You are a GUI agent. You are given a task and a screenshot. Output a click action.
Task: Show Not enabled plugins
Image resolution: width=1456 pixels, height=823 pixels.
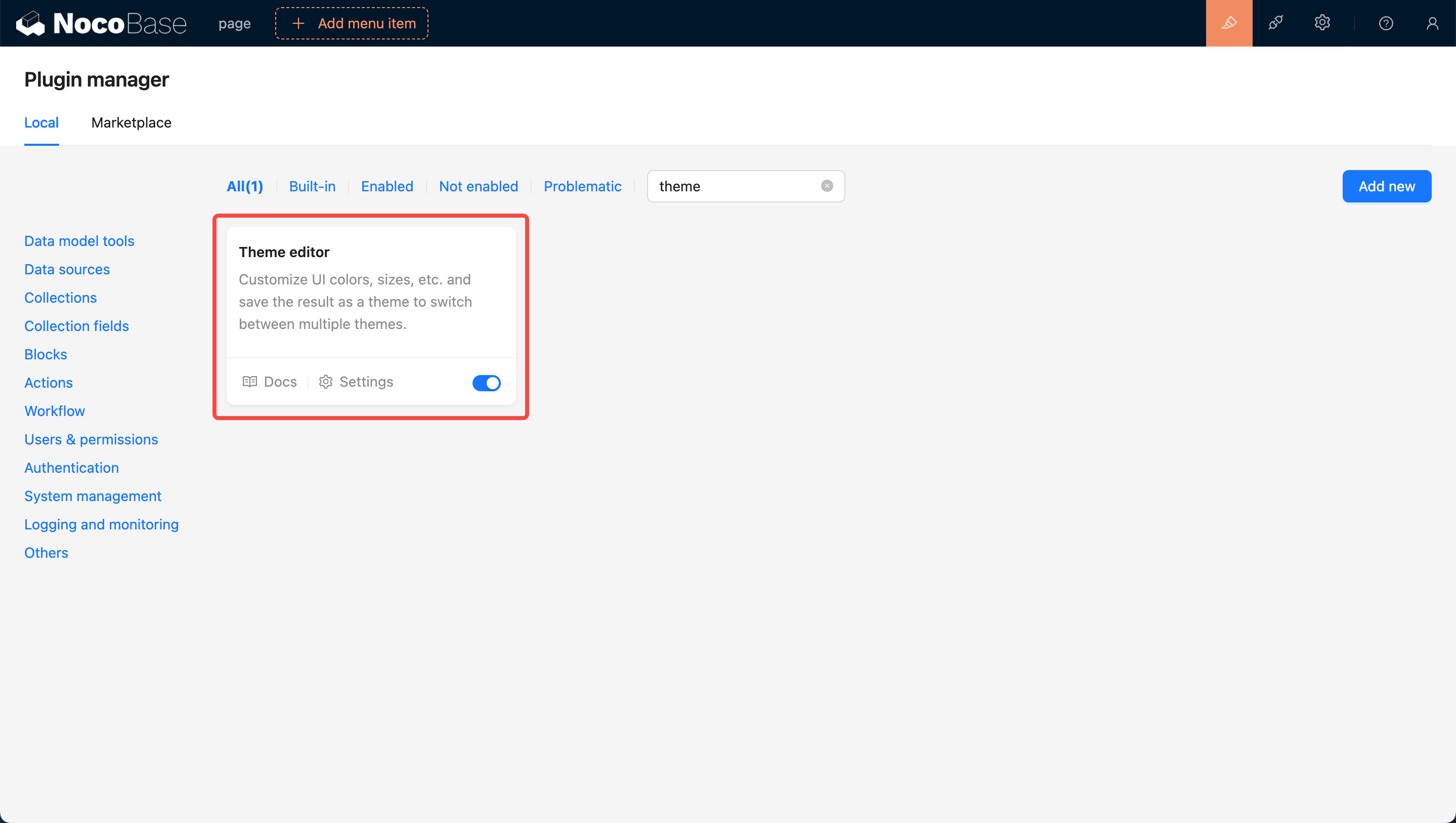(478, 186)
